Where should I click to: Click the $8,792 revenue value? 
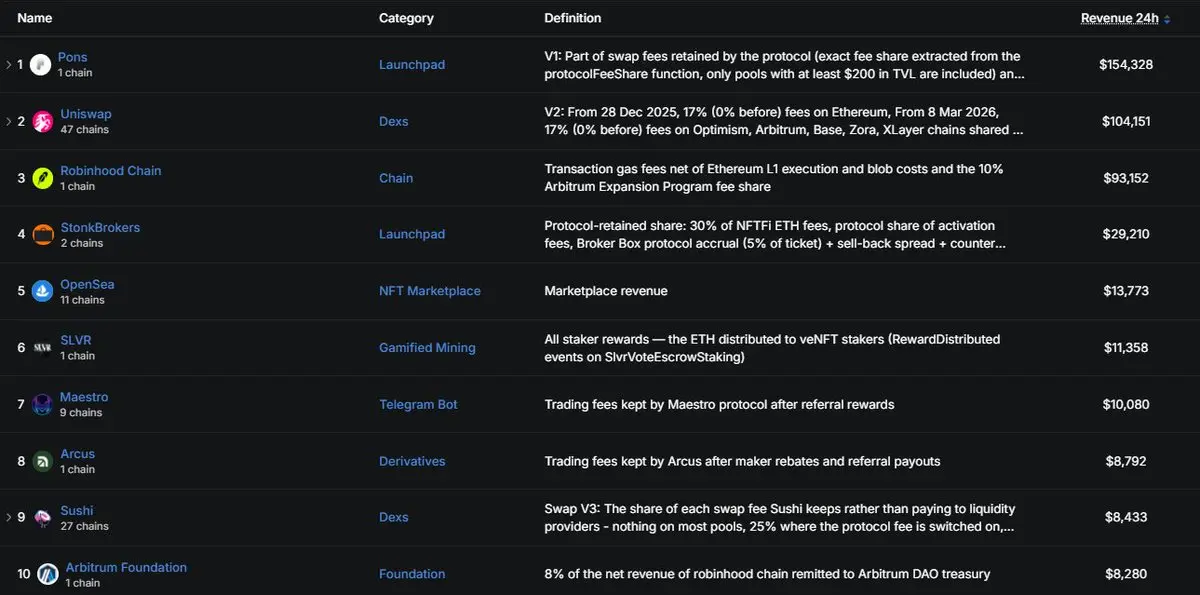coord(1126,461)
